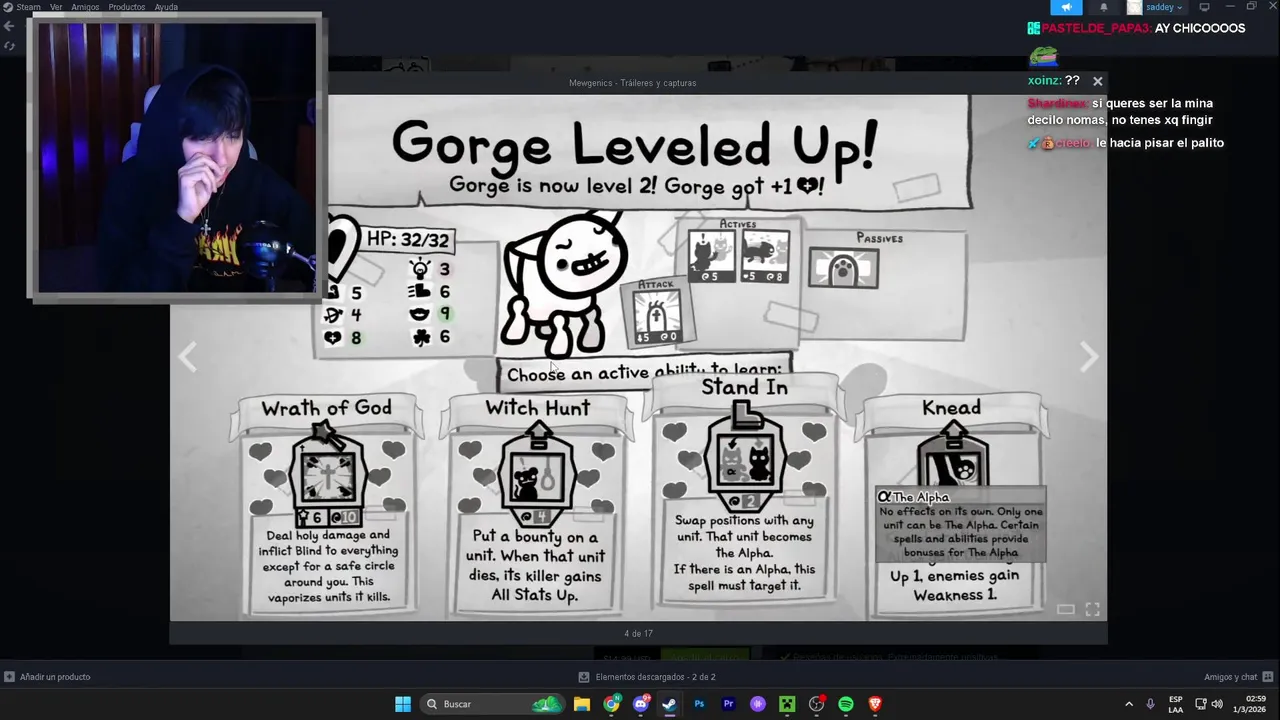Click the Big Picture monitor icon
1280x720 pixels.
(x=1204, y=7)
